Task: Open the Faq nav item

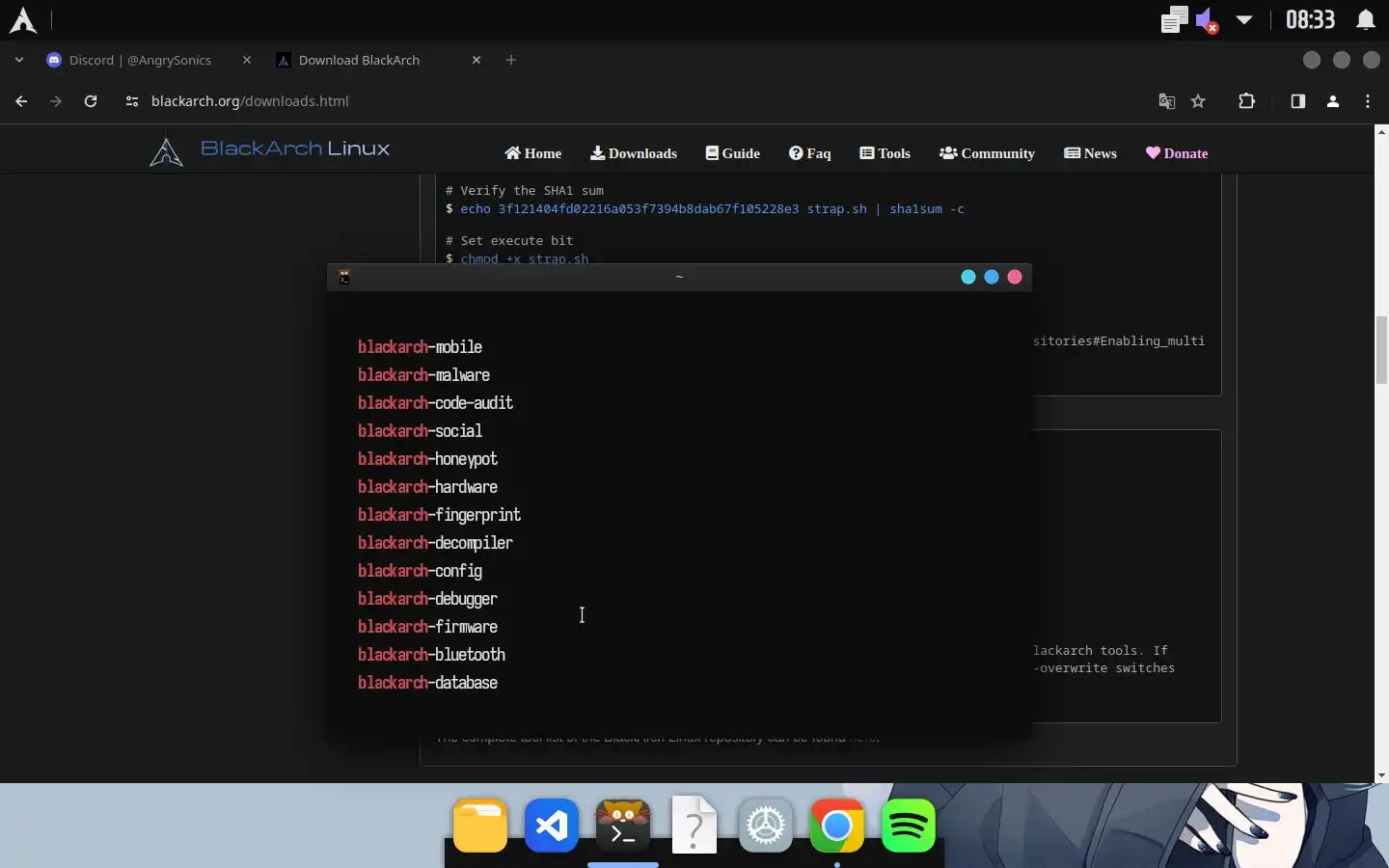Action: click(809, 153)
